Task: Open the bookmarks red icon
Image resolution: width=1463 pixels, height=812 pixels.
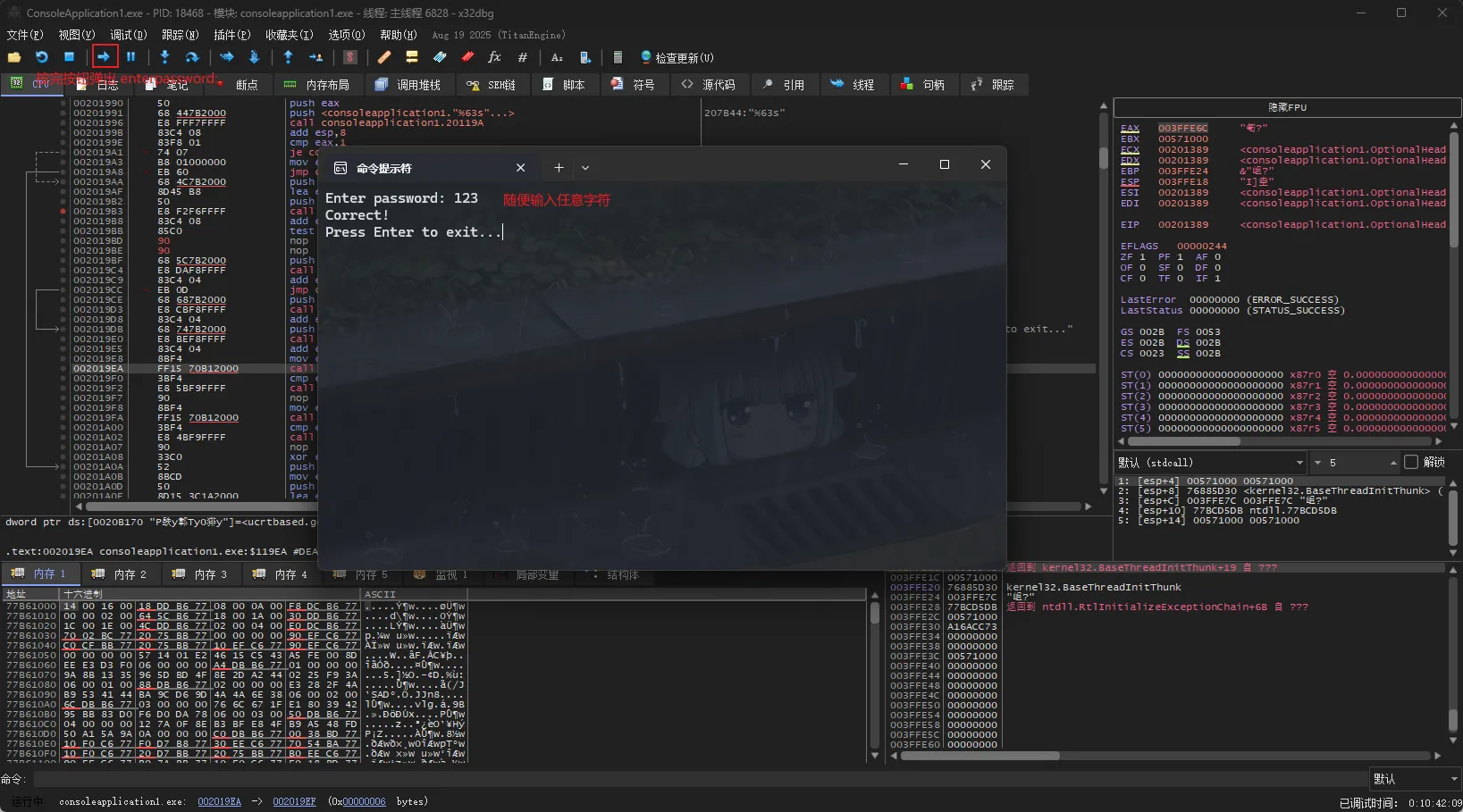Action: click(x=467, y=57)
